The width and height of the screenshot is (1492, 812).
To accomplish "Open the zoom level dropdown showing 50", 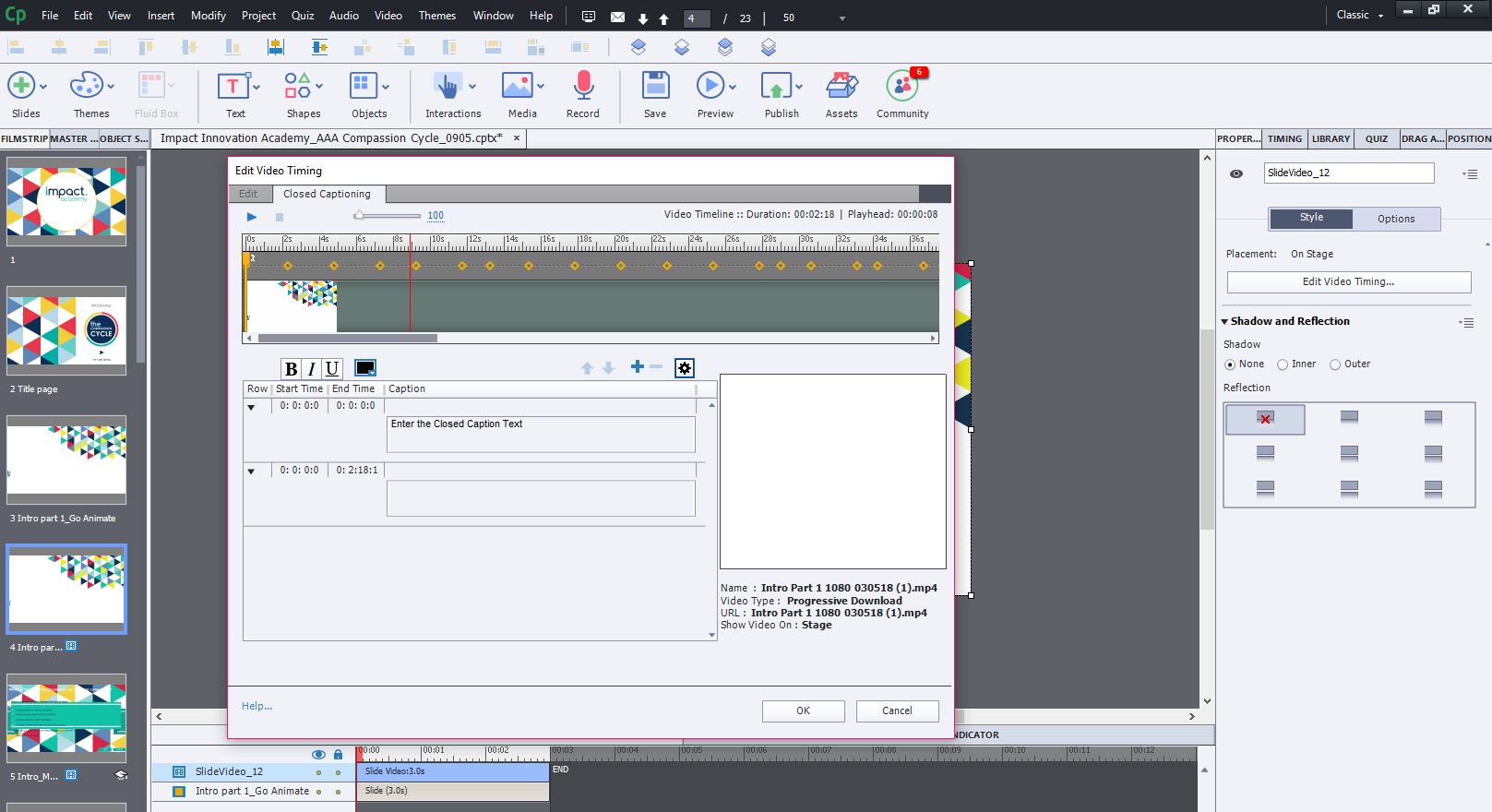I will [841, 18].
